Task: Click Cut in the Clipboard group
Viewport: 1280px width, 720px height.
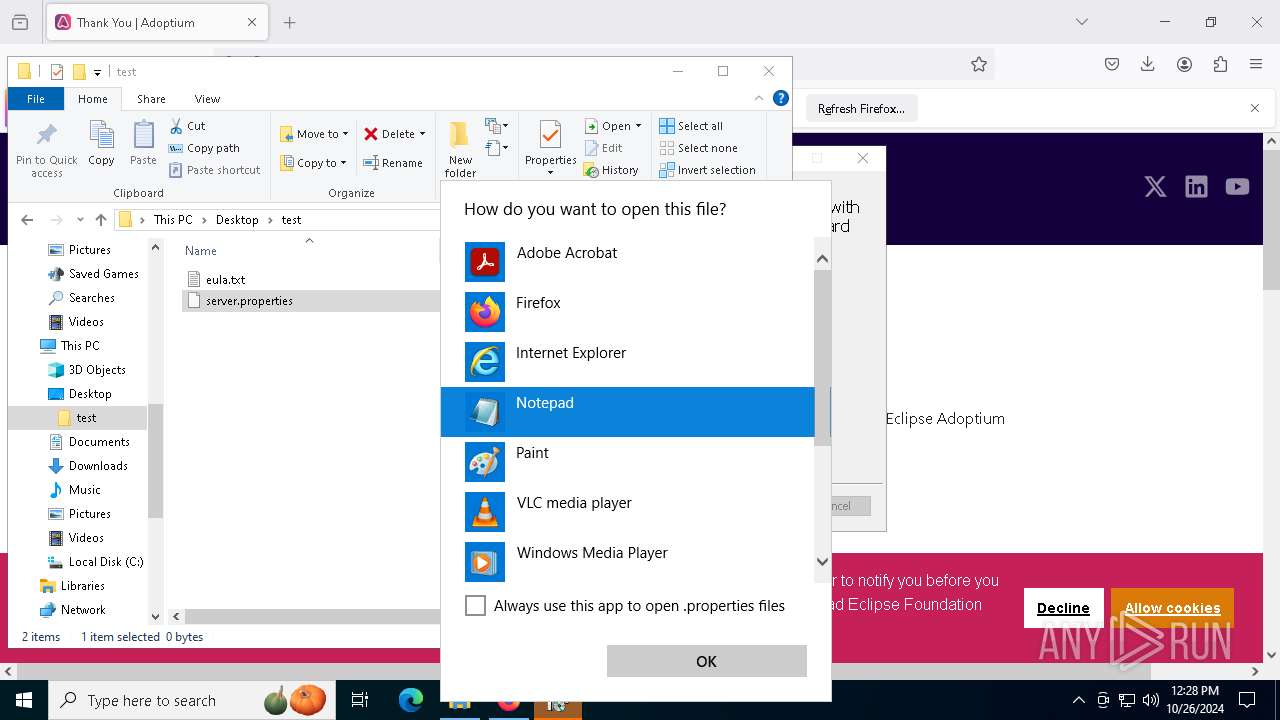Action: [x=187, y=126]
